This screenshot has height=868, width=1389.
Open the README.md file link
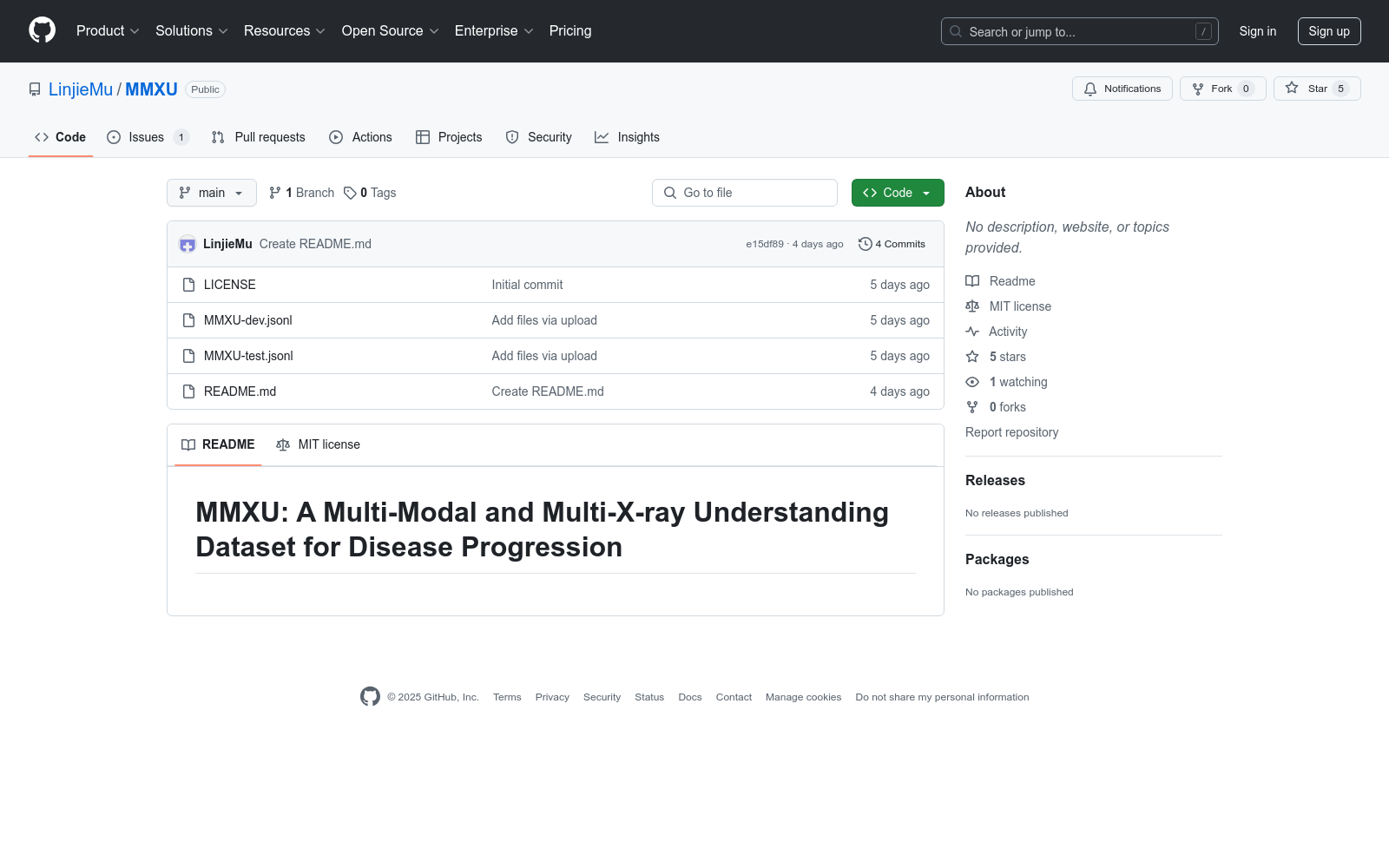pos(240,391)
